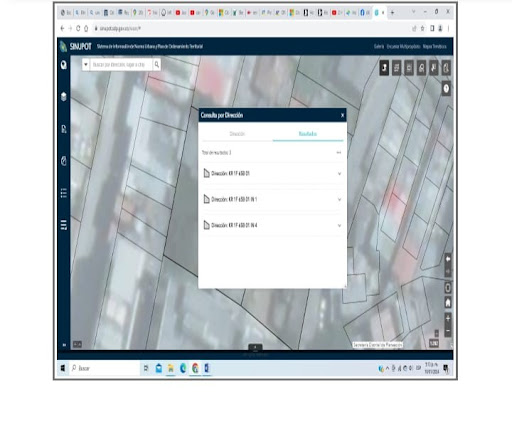
Task: Expand the 'IN 1' address result chevron
Action: 339,200
